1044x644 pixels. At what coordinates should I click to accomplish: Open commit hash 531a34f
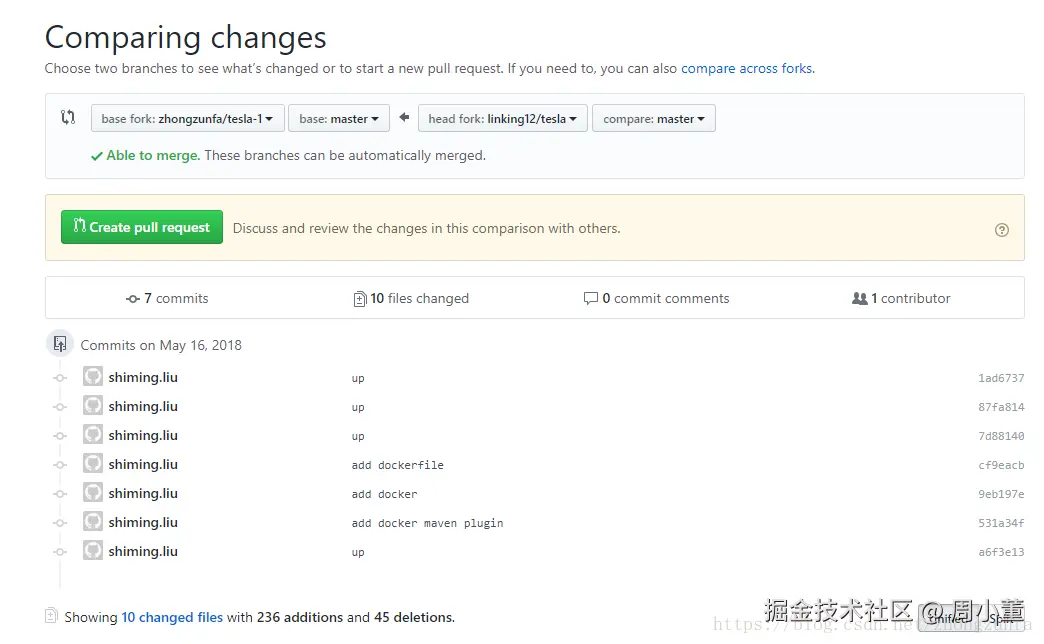pyautogui.click(x=1001, y=523)
